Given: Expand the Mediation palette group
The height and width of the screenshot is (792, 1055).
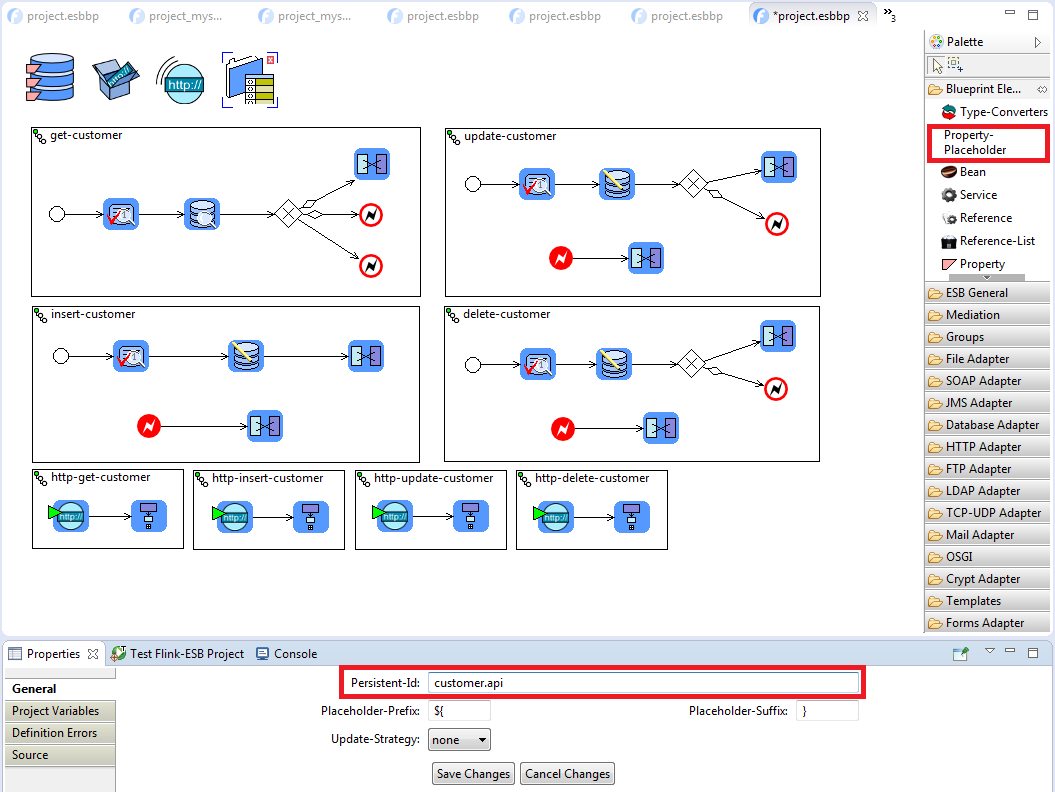Looking at the screenshot, I should click(x=972, y=315).
